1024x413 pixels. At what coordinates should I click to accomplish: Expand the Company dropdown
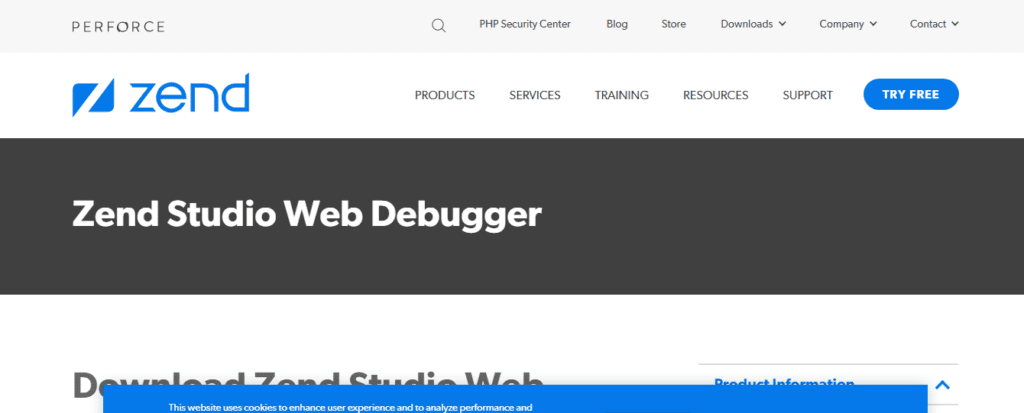pos(848,24)
